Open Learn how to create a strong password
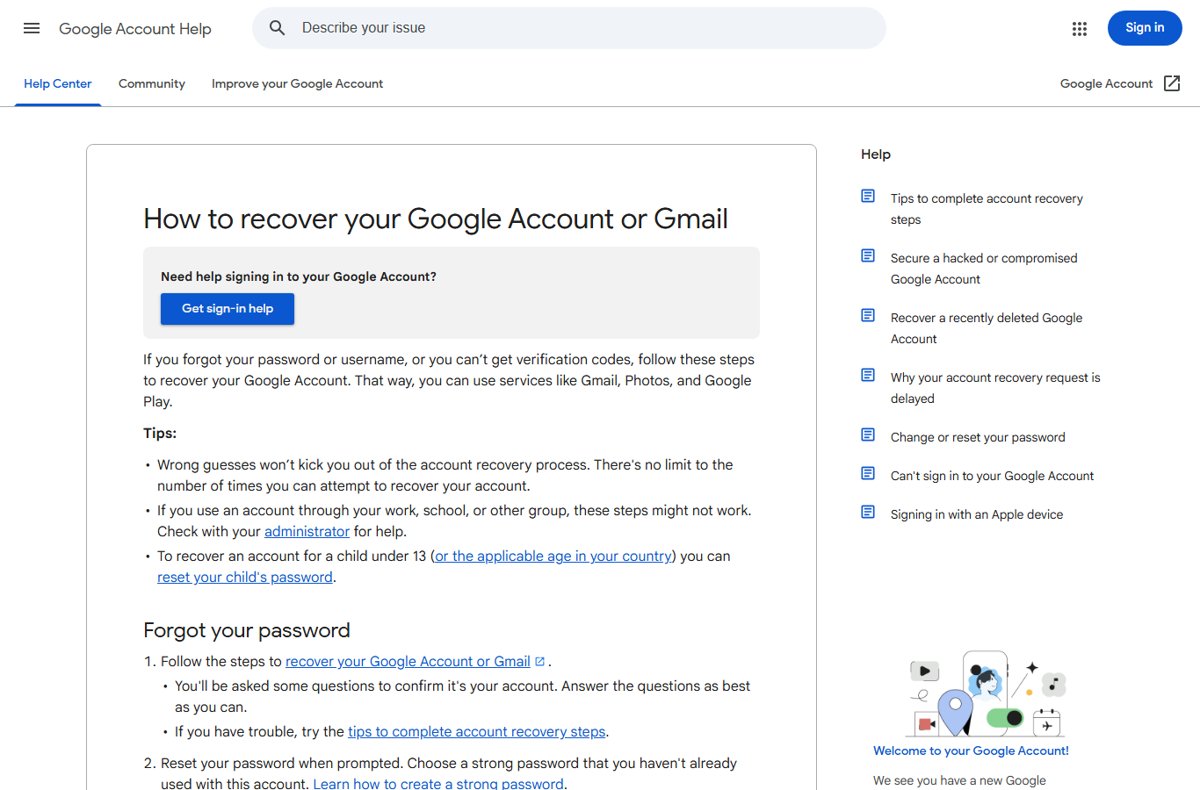Viewport: 1200px width, 790px height. [x=438, y=784]
